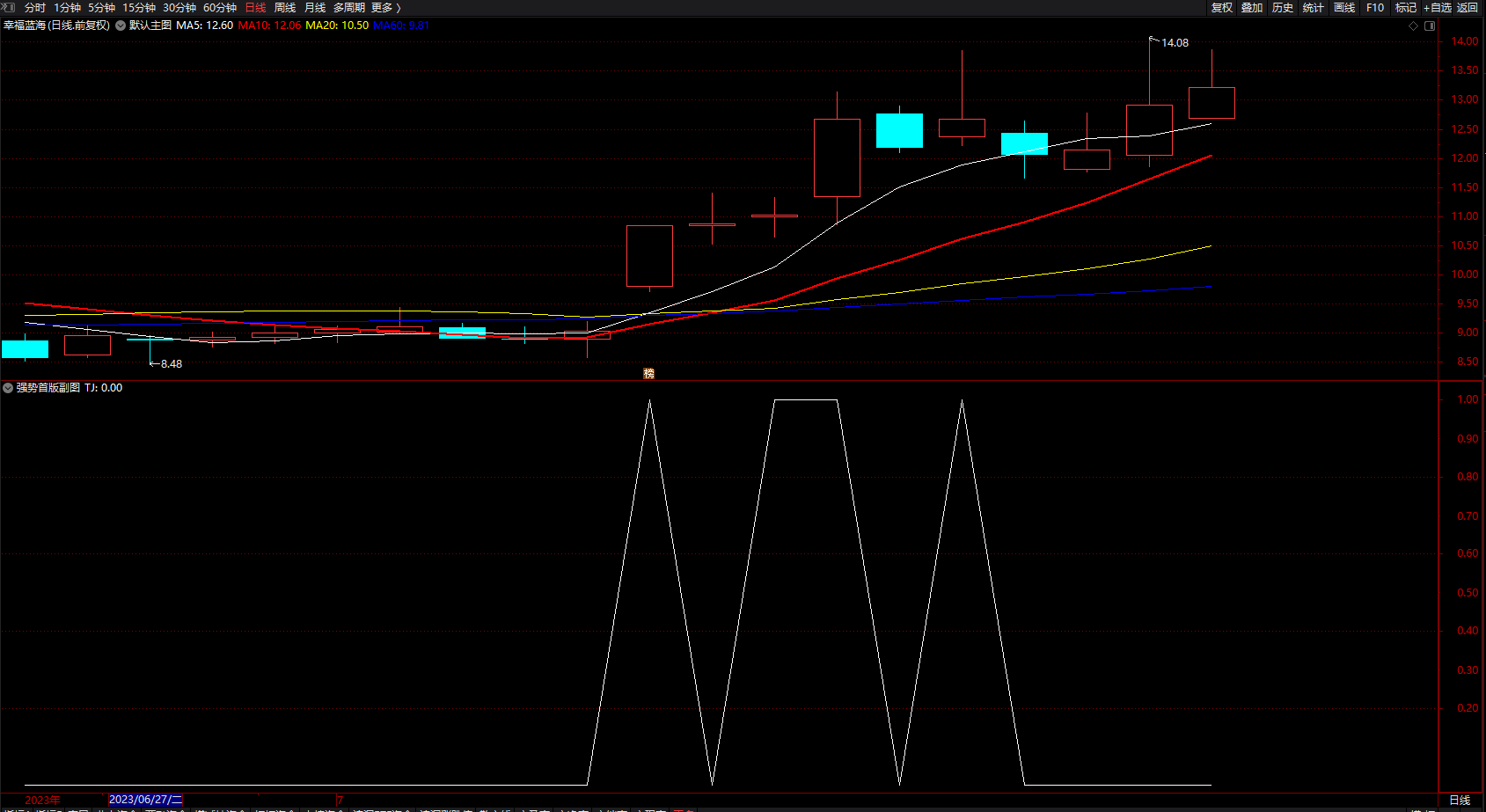1486x812 pixels.
Task: Click the diamond icon in main chart corner
Action: (1414, 26)
